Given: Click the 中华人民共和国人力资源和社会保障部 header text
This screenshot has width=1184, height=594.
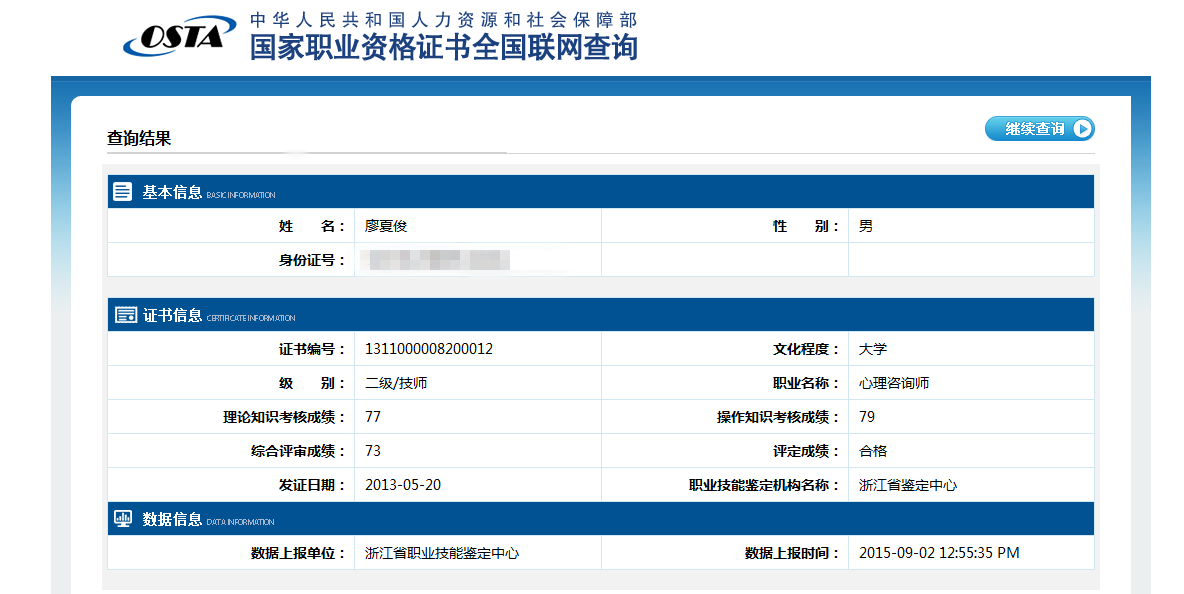Looking at the screenshot, I should tap(443, 19).
